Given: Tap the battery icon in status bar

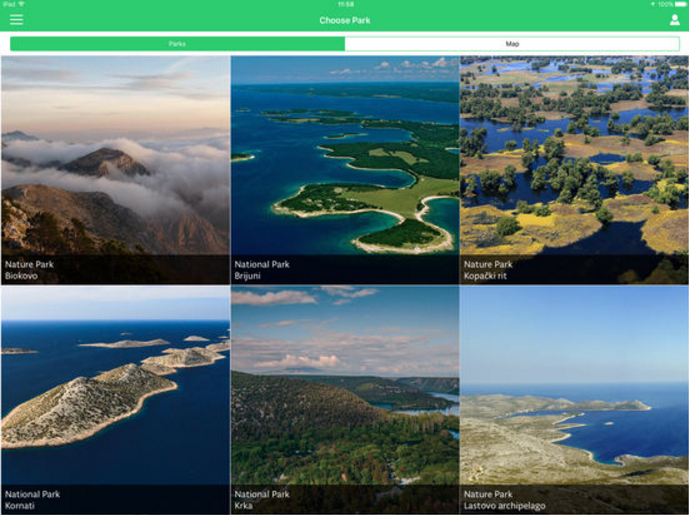Looking at the screenshot, I should coord(679,4).
